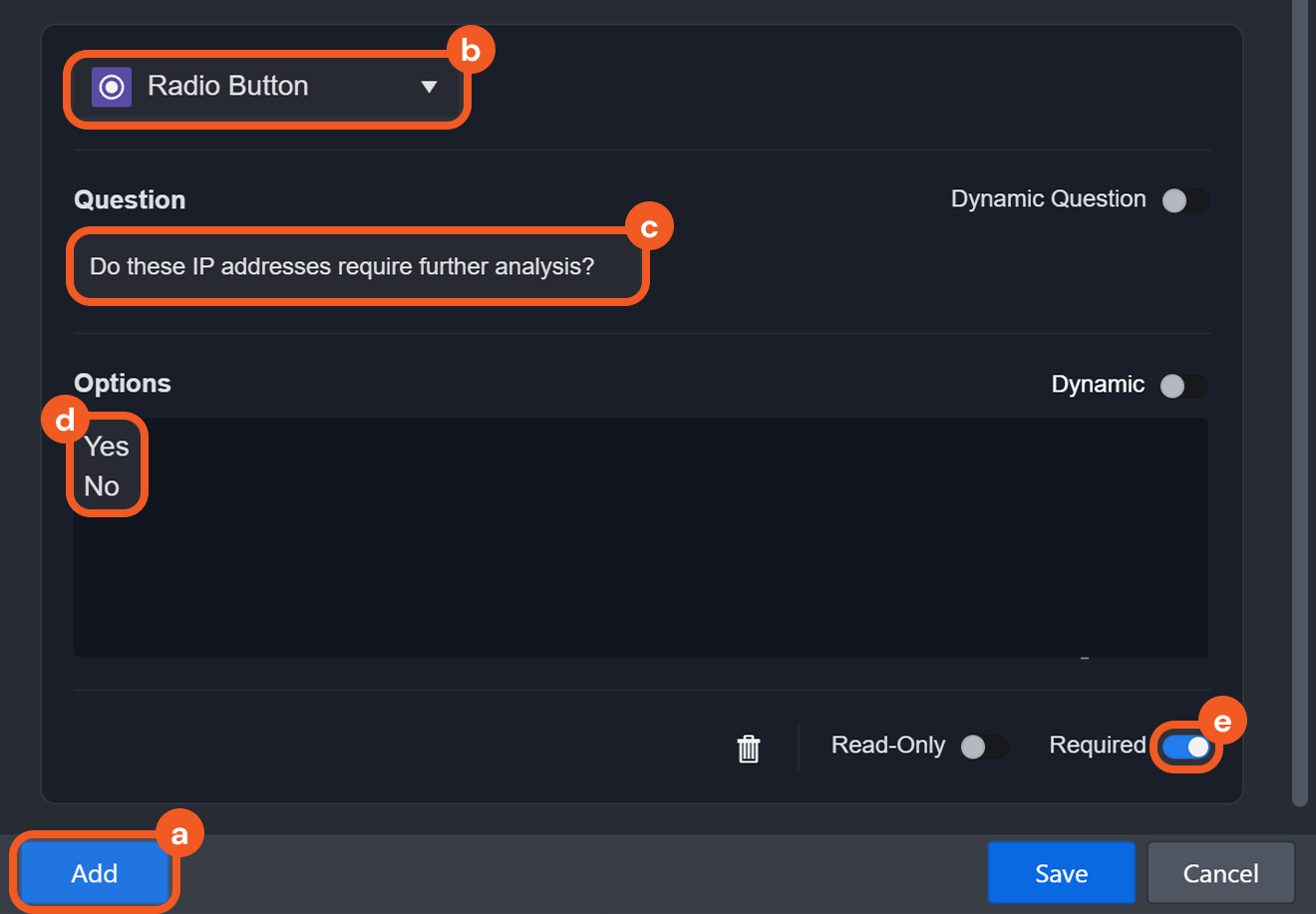This screenshot has width=1316, height=914.
Task: Click into the Question text field
Action: point(357,267)
